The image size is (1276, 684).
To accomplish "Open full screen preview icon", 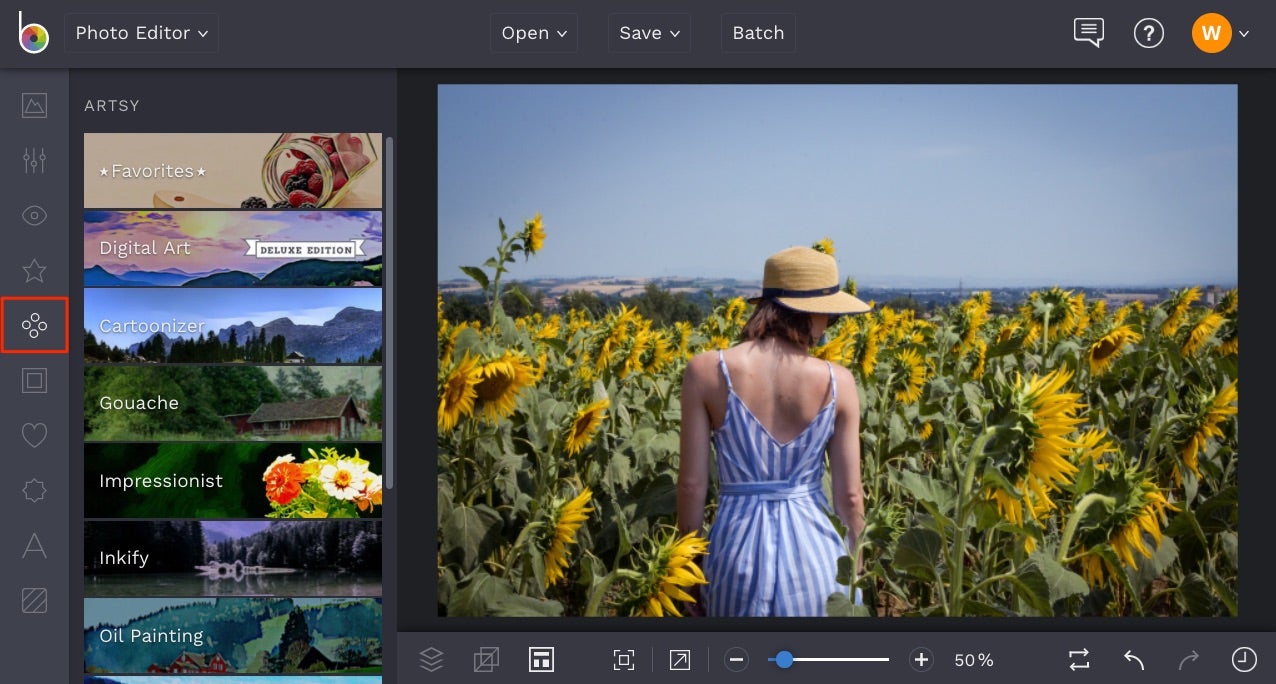I will pos(679,659).
